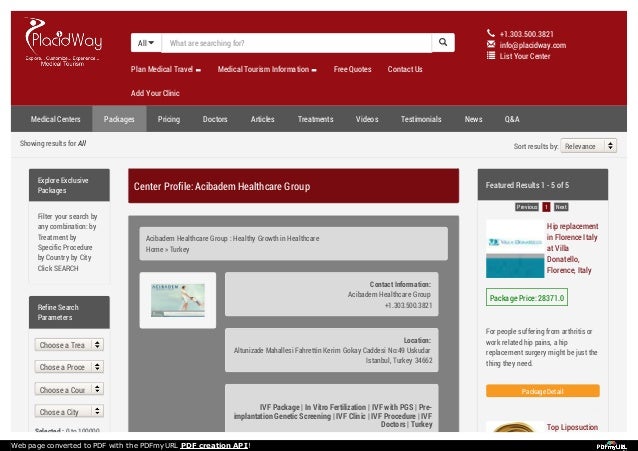The image size is (638, 451).
Task: Click the list icon beside List Your Center
Action: 491,55
